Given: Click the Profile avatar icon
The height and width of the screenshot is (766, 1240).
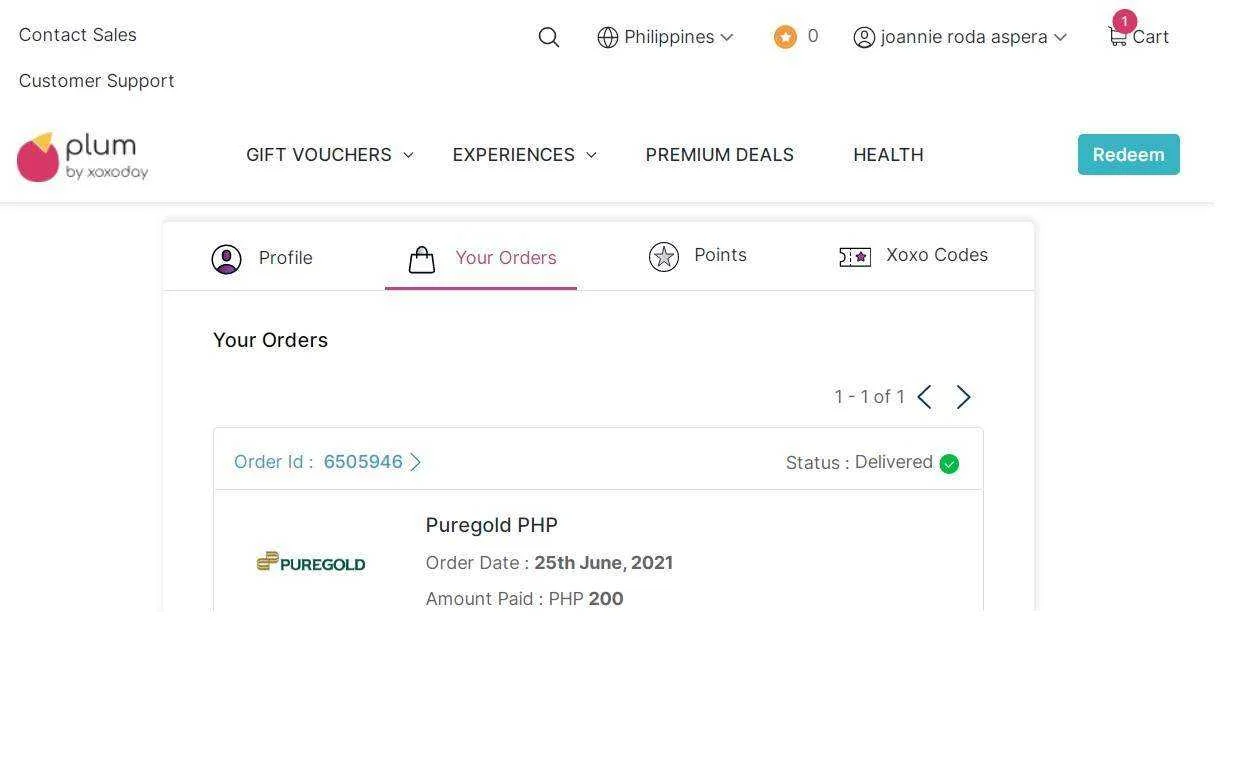Looking at the screenshot, I should (x=227, y=259).
